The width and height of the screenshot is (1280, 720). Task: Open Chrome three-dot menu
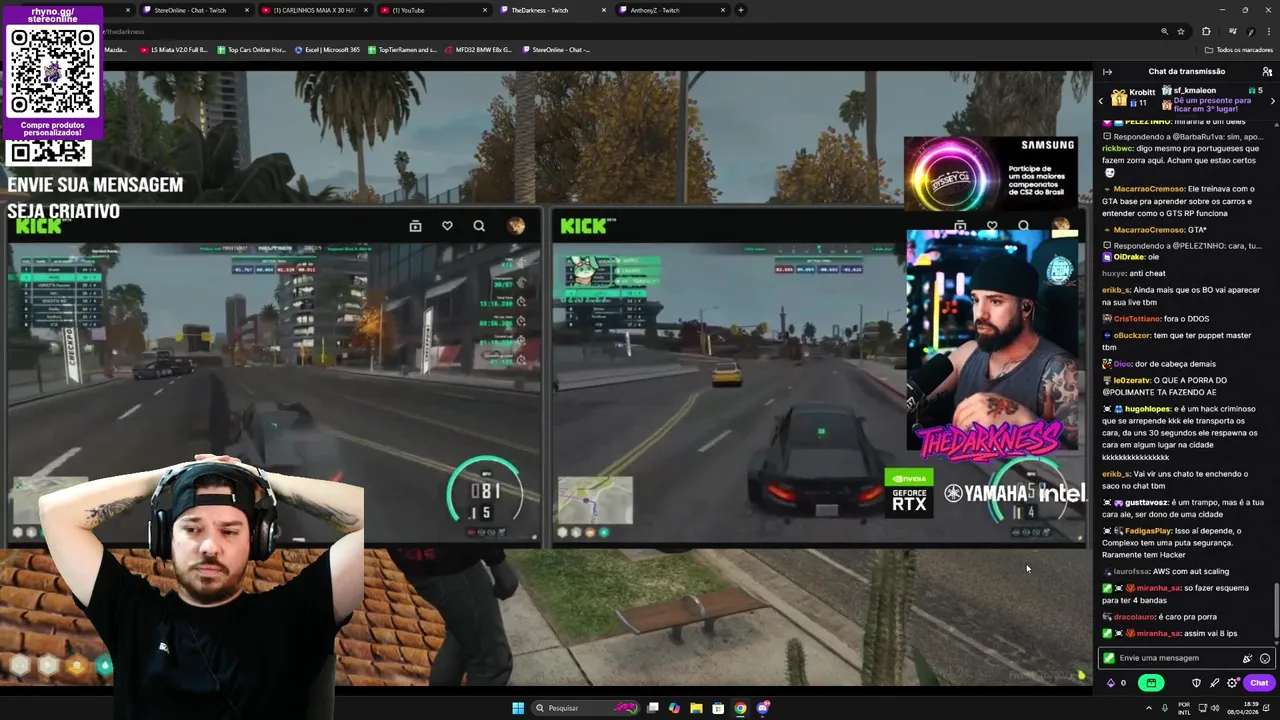coord(1268,32)
